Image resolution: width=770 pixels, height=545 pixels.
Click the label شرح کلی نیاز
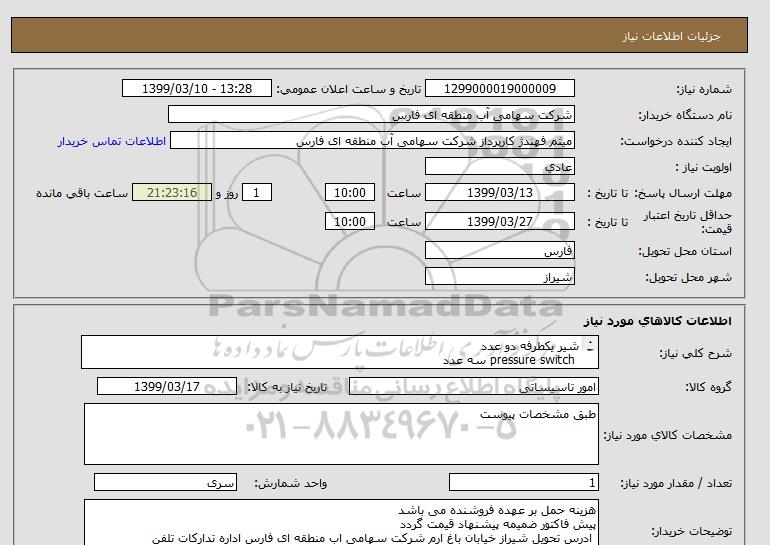(695, 353)
